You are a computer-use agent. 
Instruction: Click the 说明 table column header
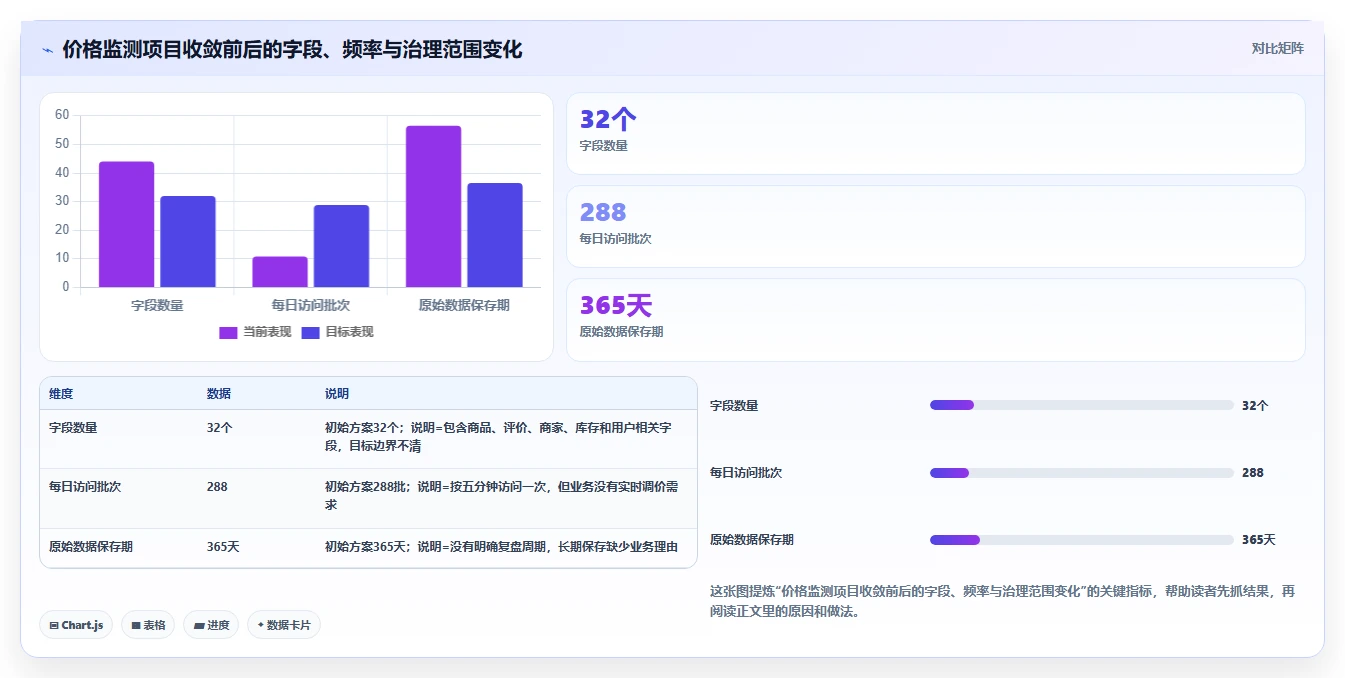(x=337, y=394)
